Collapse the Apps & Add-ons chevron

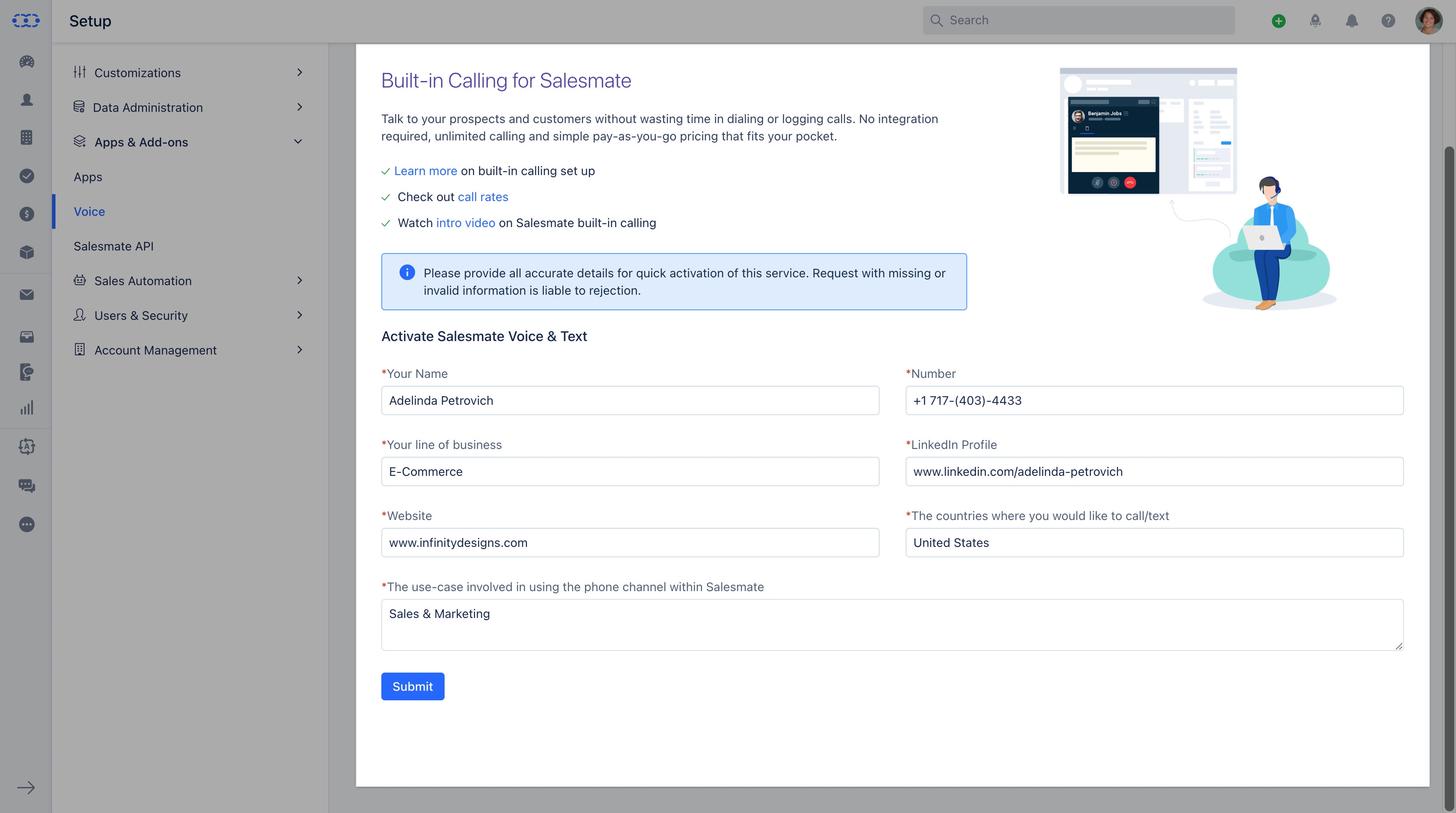click(298, 141)
